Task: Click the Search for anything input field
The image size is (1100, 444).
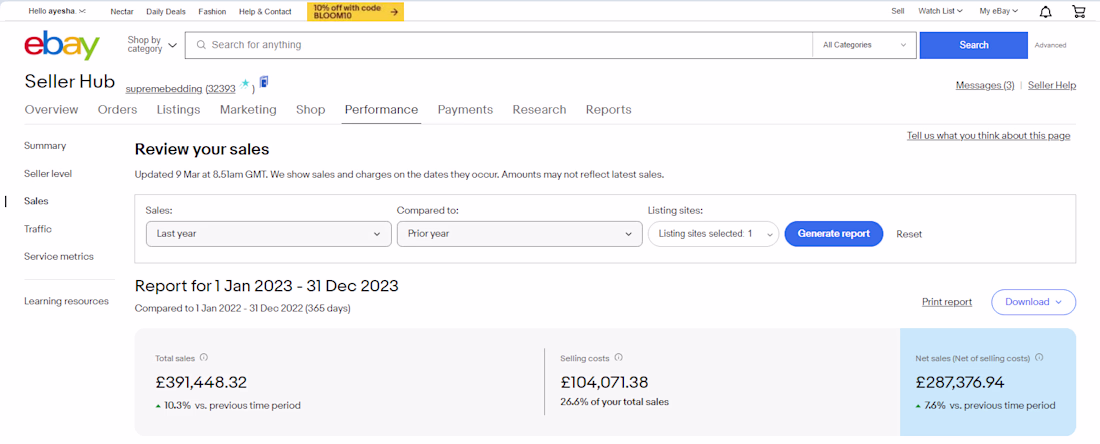Action: pos(499,45)
